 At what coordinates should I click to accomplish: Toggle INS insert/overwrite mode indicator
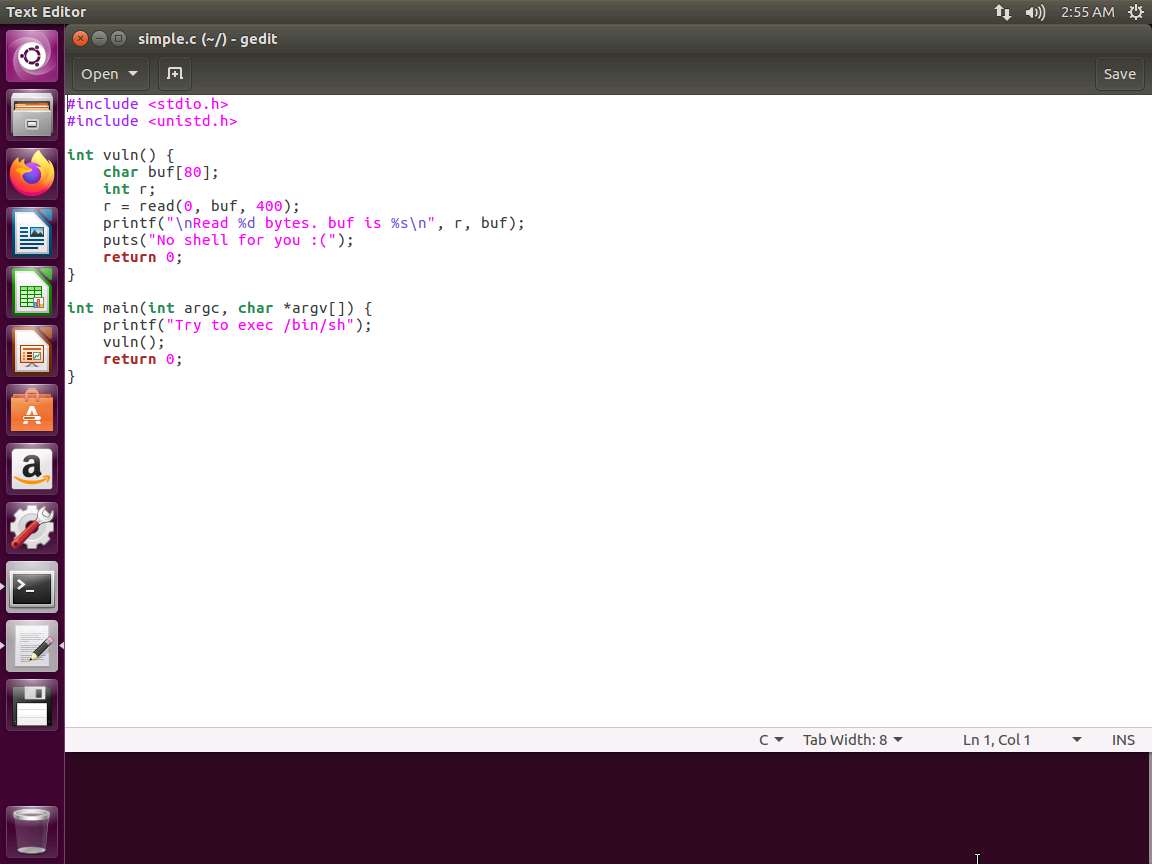click(x=1123, y=740)
